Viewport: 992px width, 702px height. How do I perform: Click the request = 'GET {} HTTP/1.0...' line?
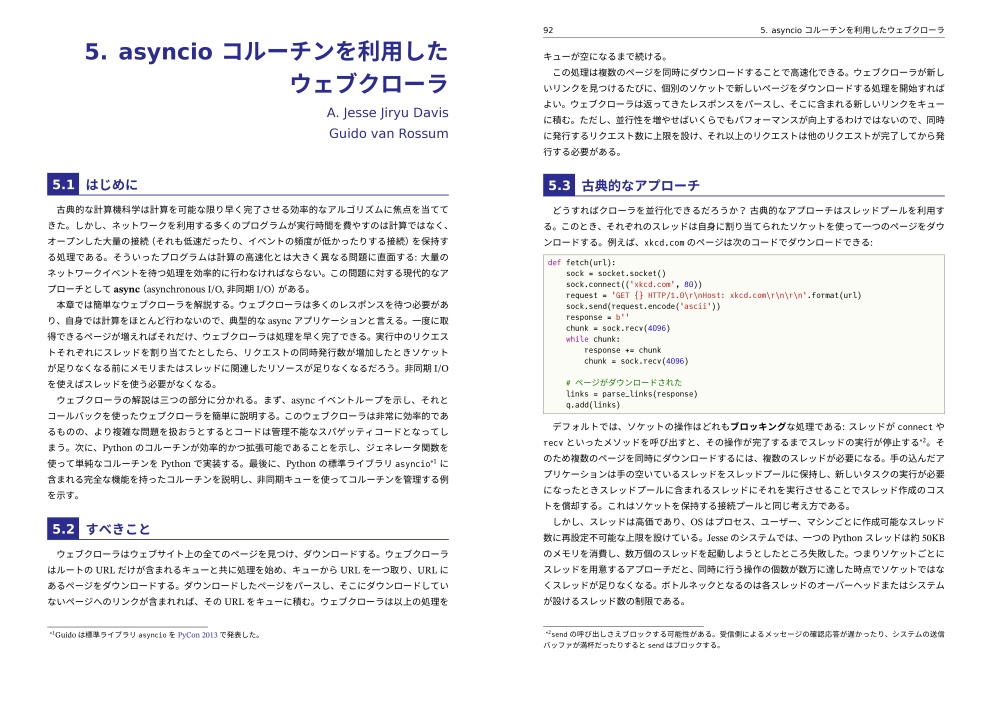point(714,295)
